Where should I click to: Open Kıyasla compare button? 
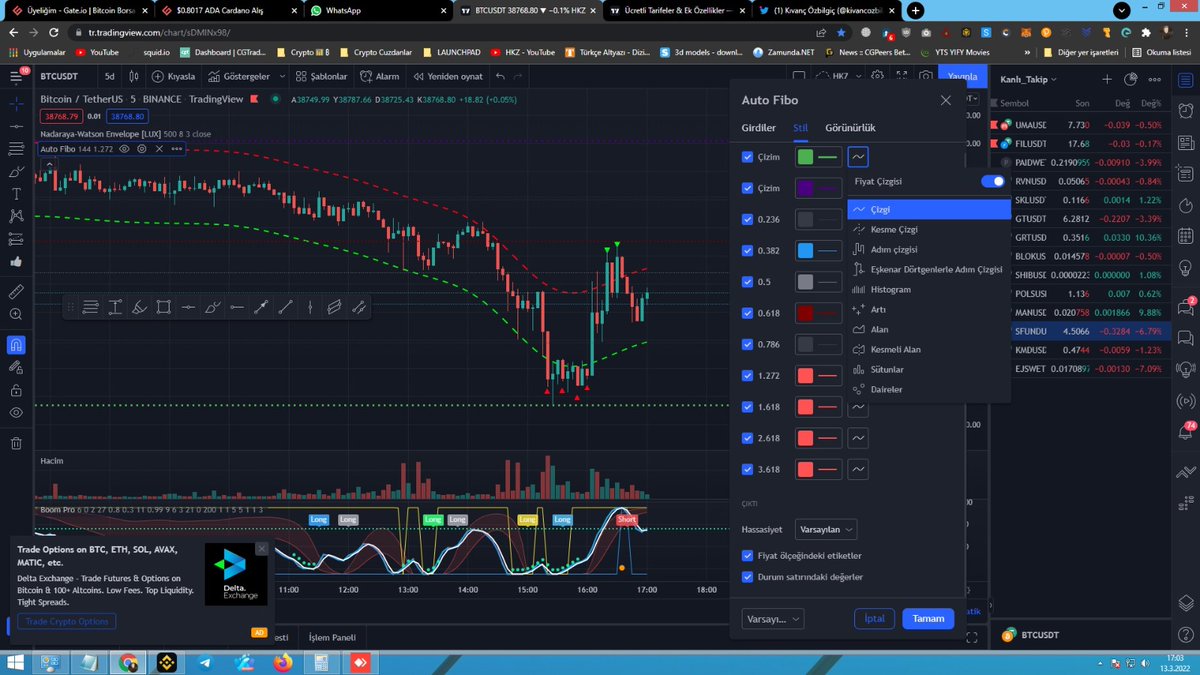click(173, 76)
